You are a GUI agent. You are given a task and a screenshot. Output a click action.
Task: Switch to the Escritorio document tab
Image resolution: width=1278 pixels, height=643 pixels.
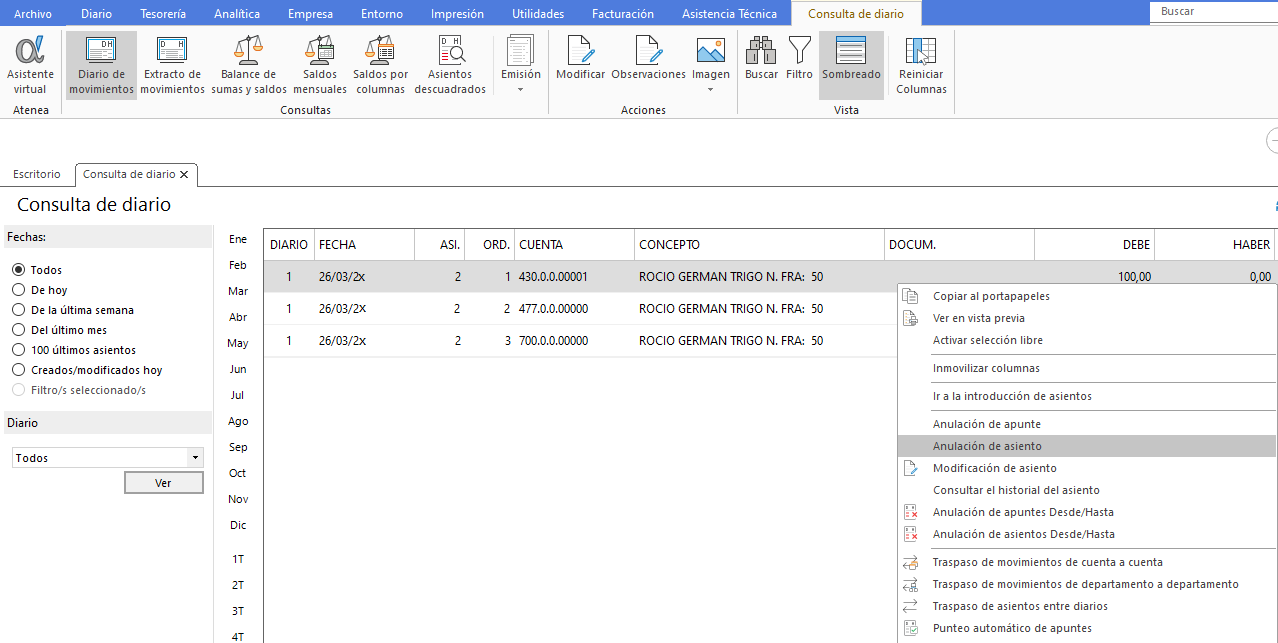37,174
